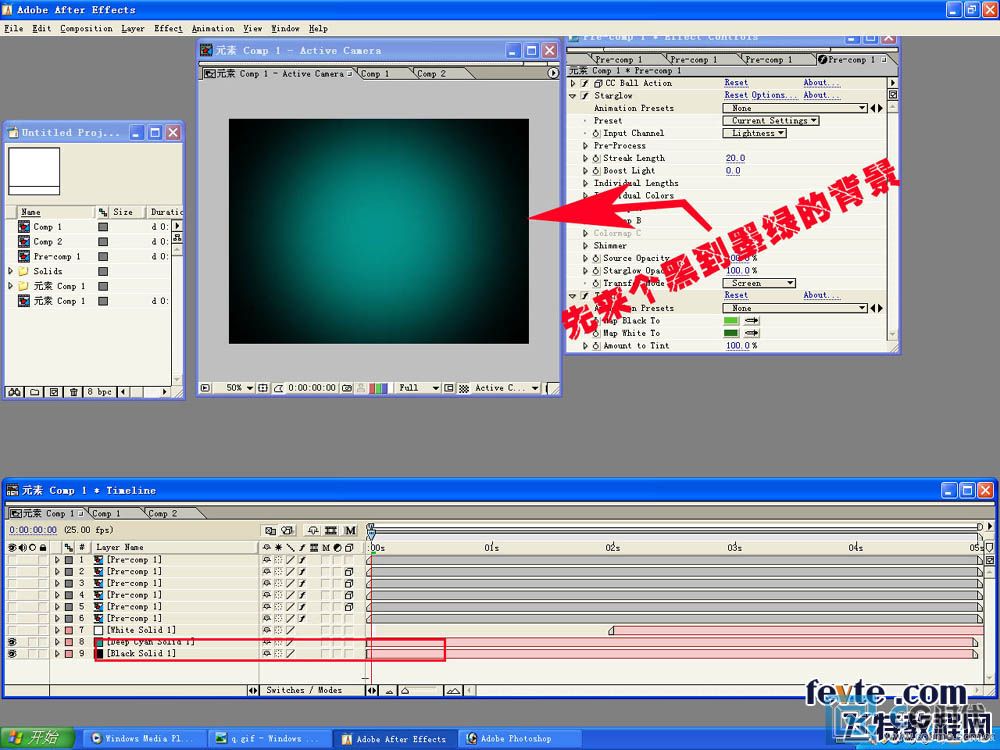The width and height of the screenshot is (1000, 750).
Task: Enable visibility for layer 1 Pre-comp 1
Action: pos(12,560)
